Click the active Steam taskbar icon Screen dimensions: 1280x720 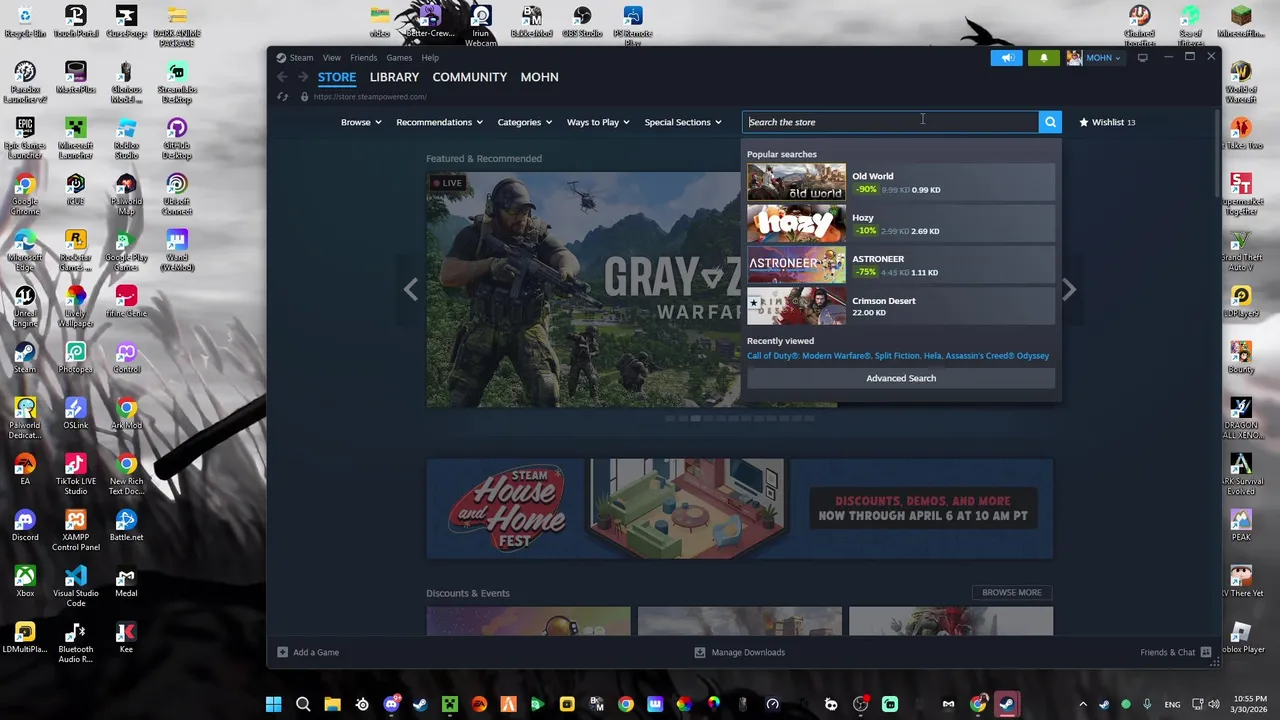pos(1007,704)
